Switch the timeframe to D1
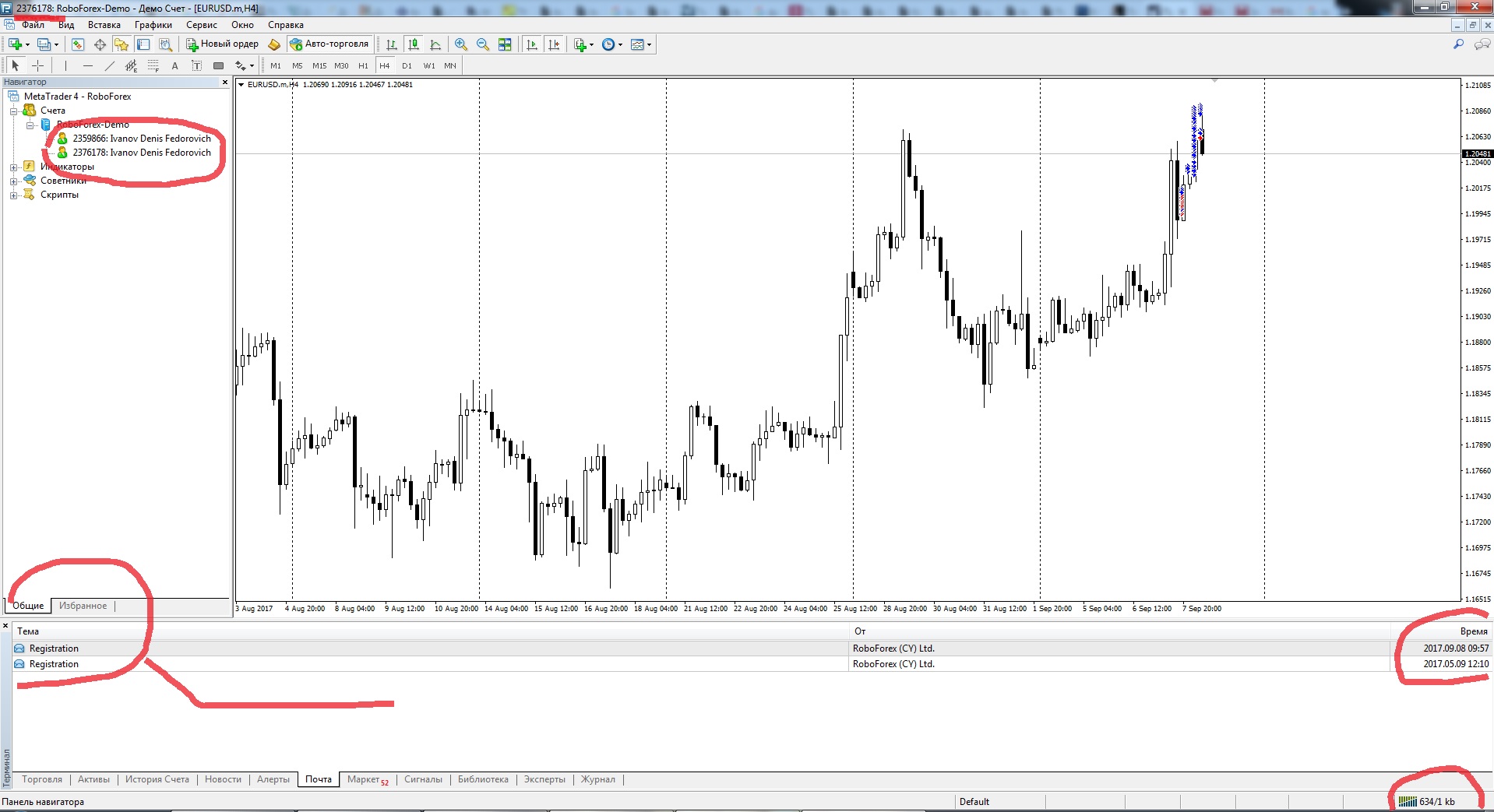Image resolution: width=1494 pixels, height=812 pixels. (x=407, y=66)
